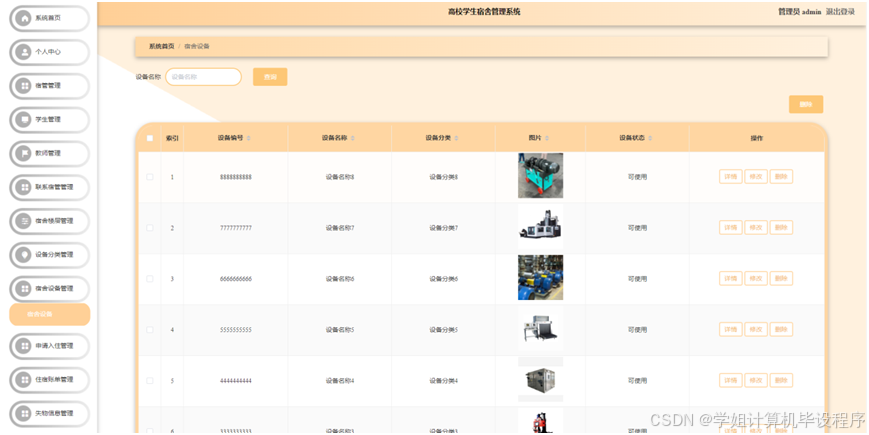The image size is (869, 435).
Task: Open 详情 for device 7777777777
Action: 730,228
